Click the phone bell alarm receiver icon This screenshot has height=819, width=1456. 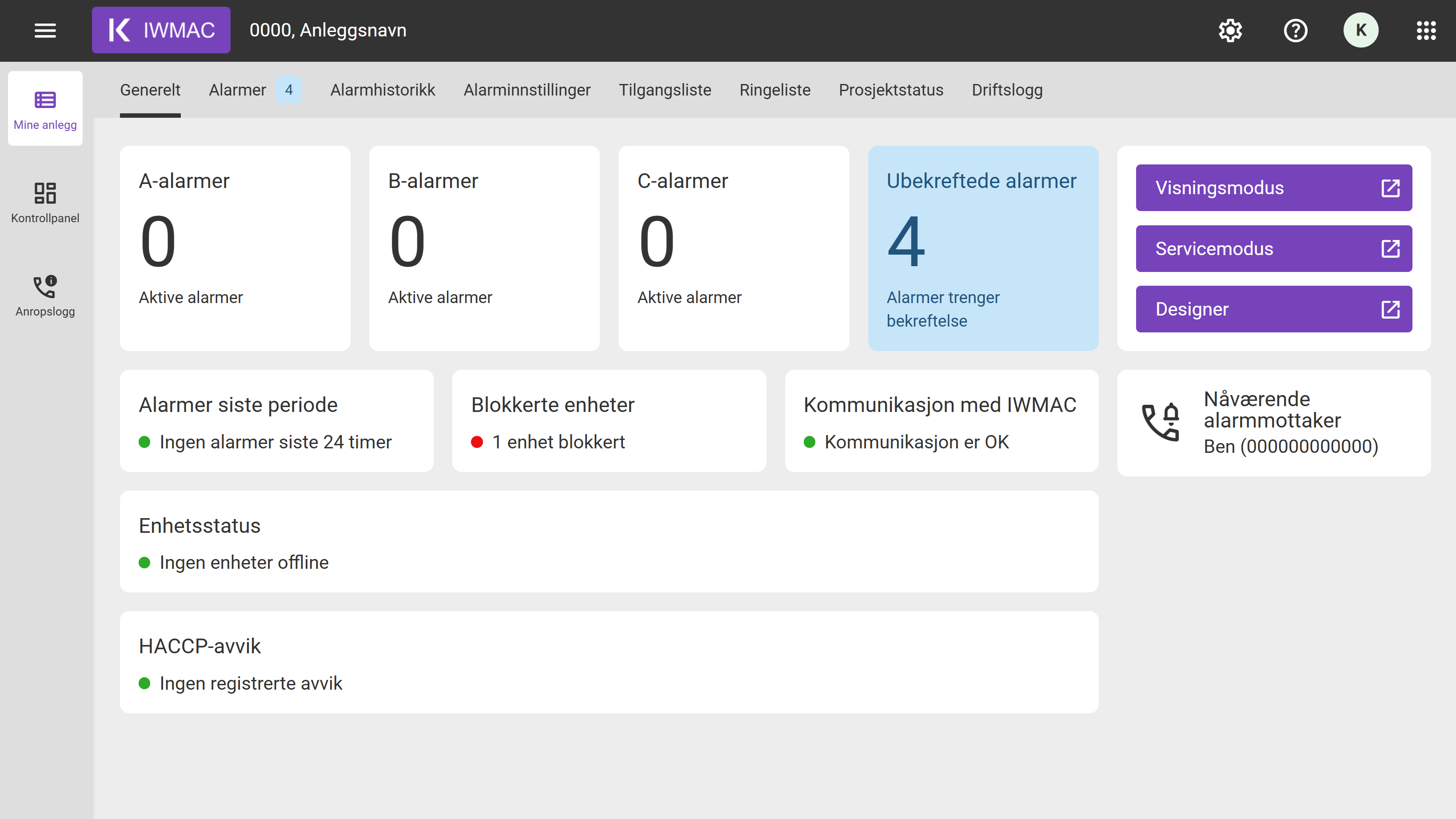[1161, 422]
